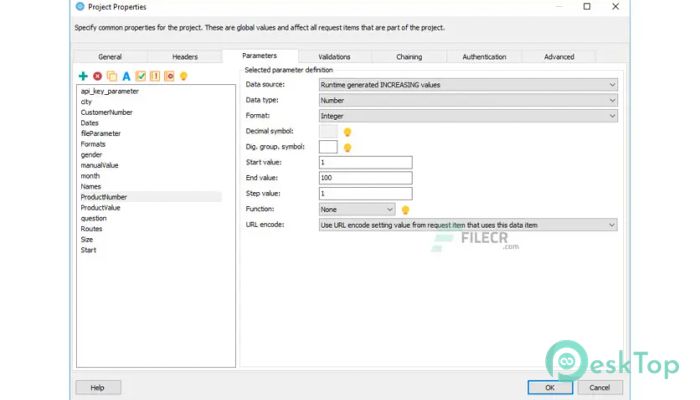The width and height of the screenshot is (700, 400).
Task: Open the Validations tab
Action: [334, 57]
